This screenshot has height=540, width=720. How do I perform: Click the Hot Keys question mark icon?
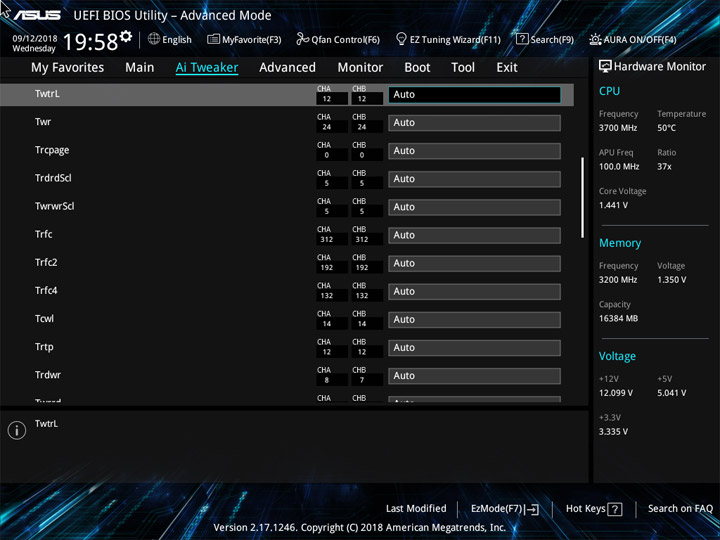pos(615,509)
